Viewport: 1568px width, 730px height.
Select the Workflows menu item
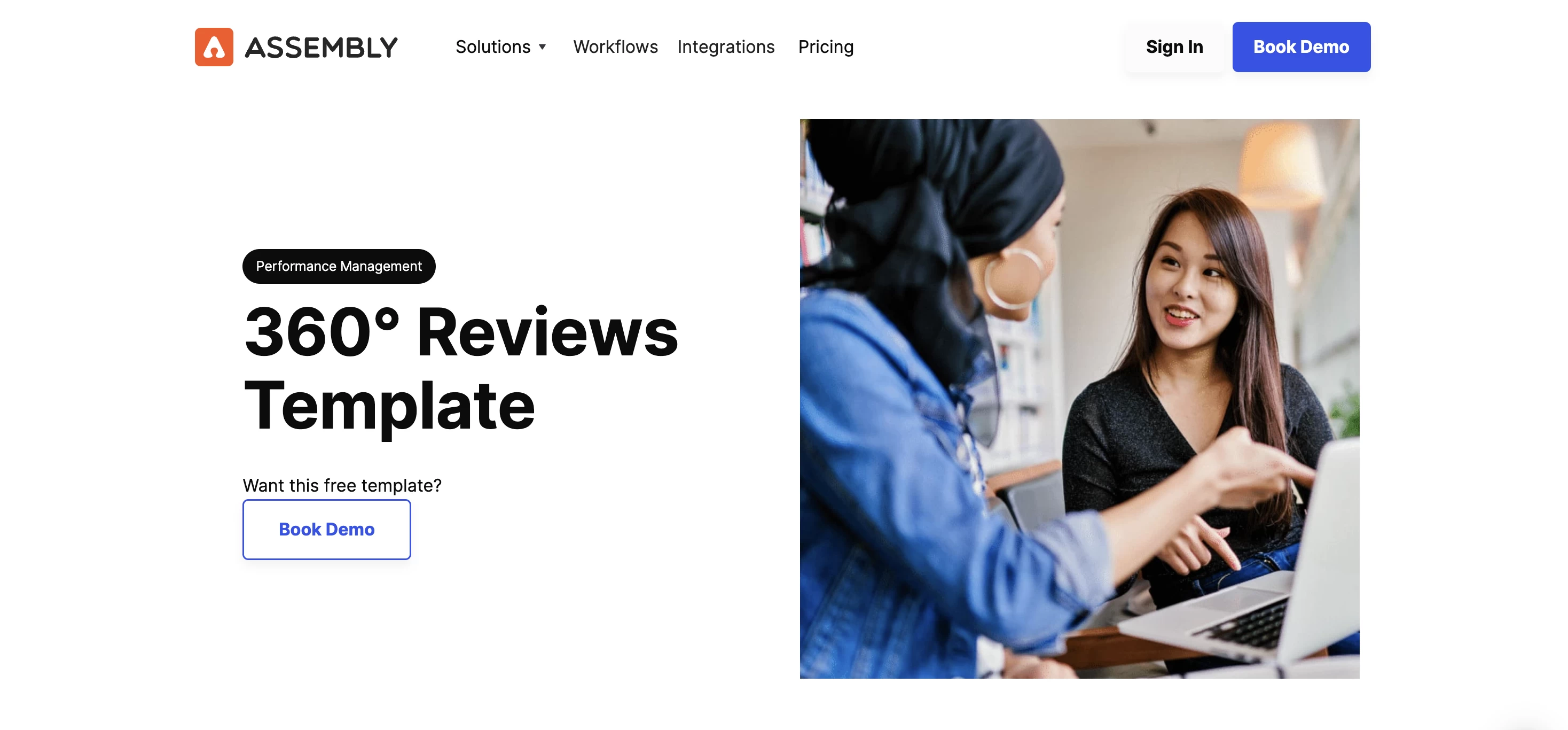[615, 46]
